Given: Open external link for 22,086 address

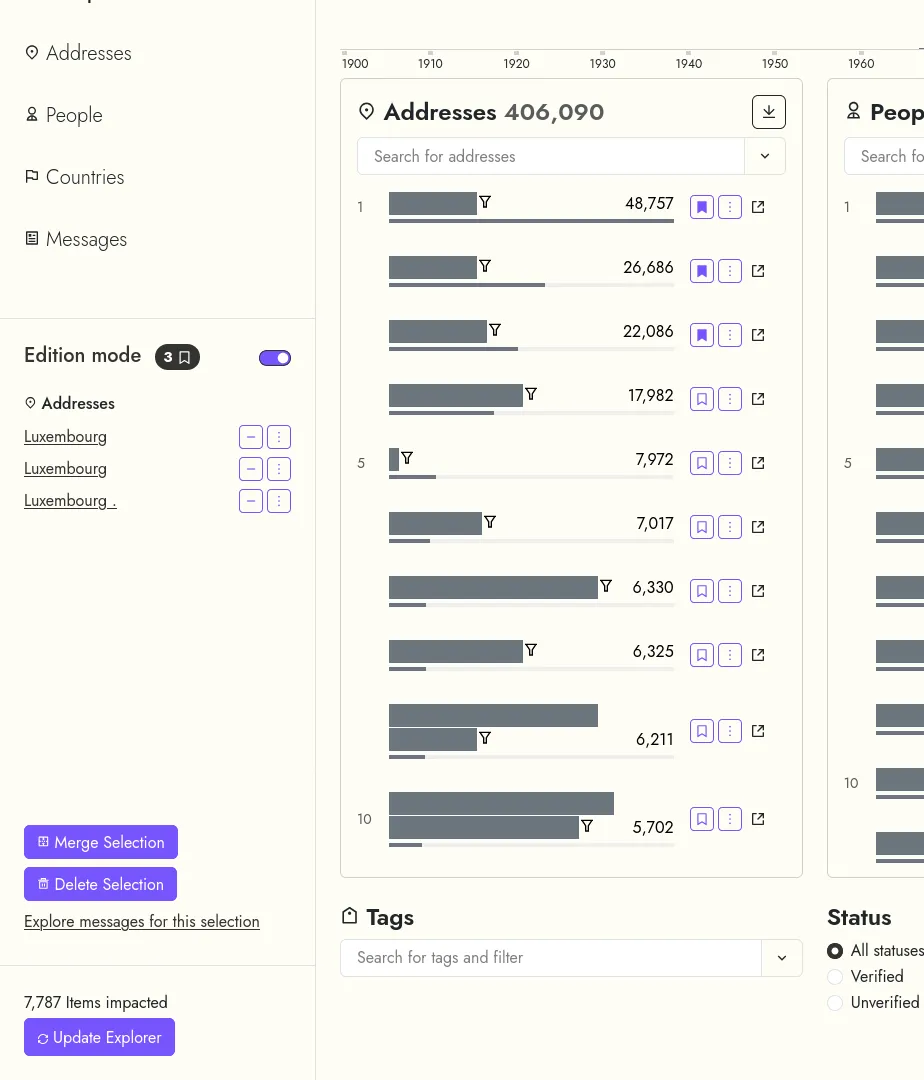Looking at the screenshot, I should tap(758, 335).
